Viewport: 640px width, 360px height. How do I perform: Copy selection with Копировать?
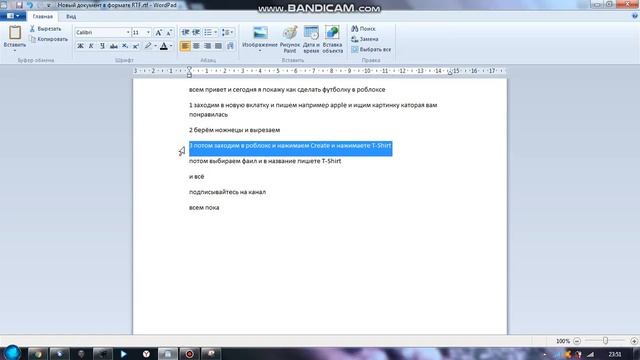click(49, 39)
